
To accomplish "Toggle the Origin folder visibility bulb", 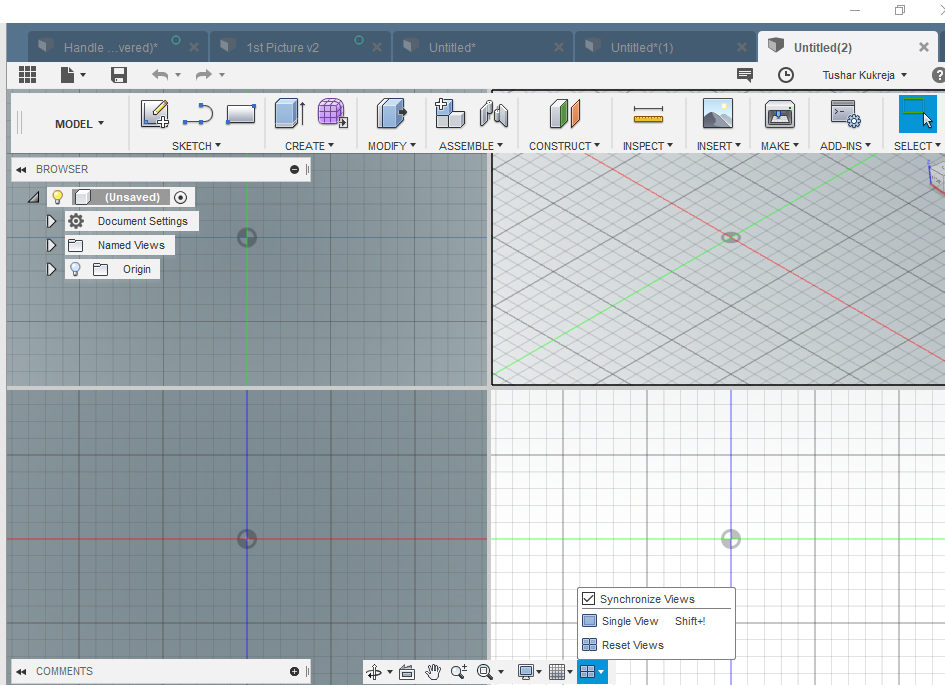I will tap(75, 269).
